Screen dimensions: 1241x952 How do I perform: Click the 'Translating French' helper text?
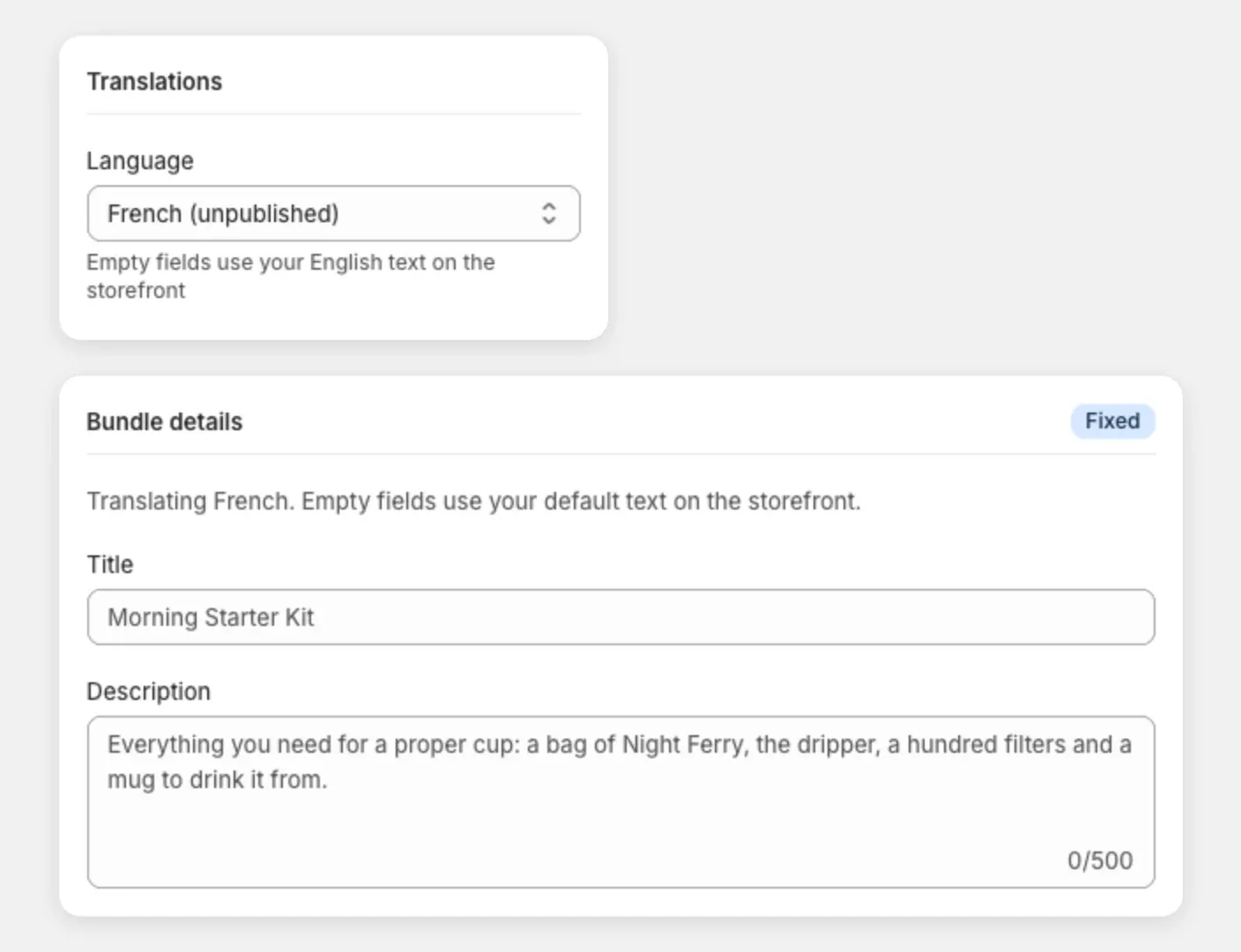point(473,502)
